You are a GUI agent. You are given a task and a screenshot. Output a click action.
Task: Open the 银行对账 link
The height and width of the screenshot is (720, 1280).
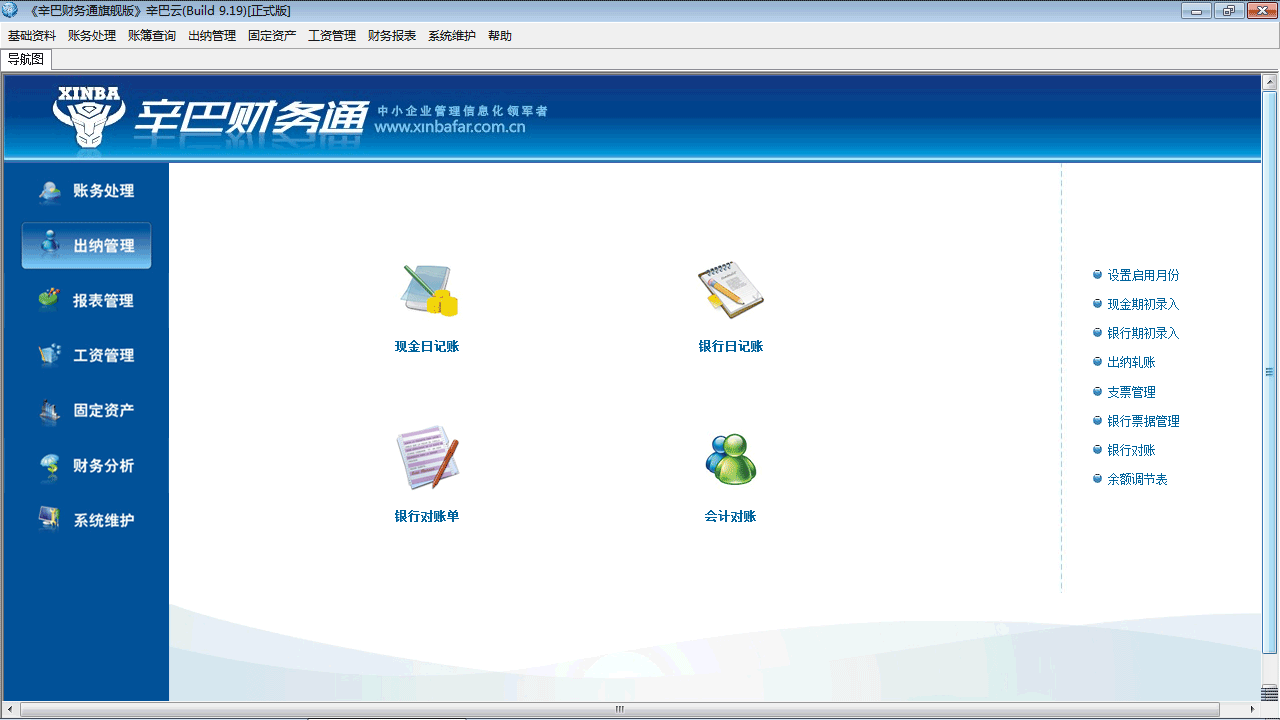[1131, 450]
